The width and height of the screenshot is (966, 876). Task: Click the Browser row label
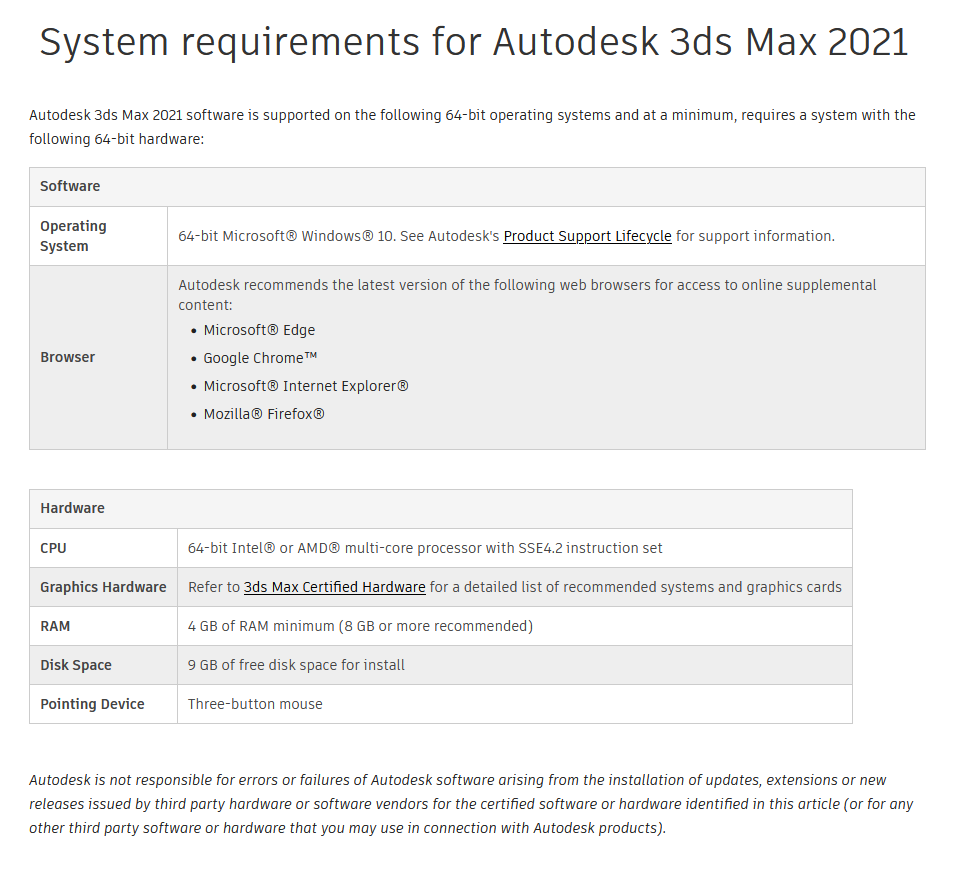click(68, 357)
